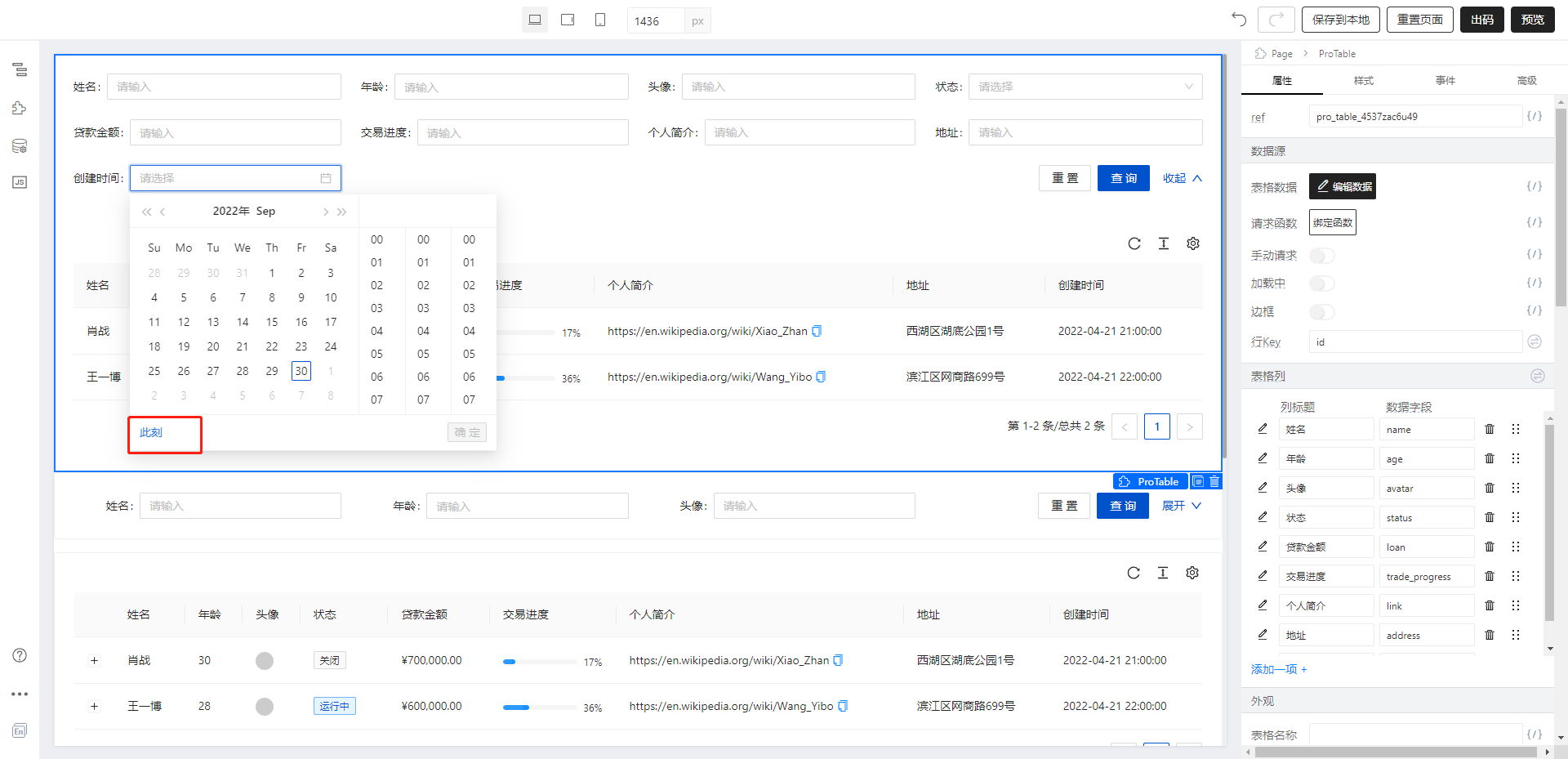Click the outline tree icon in sidebar
The width and height of the screenshot is (1568, 759).
(20, 70)
